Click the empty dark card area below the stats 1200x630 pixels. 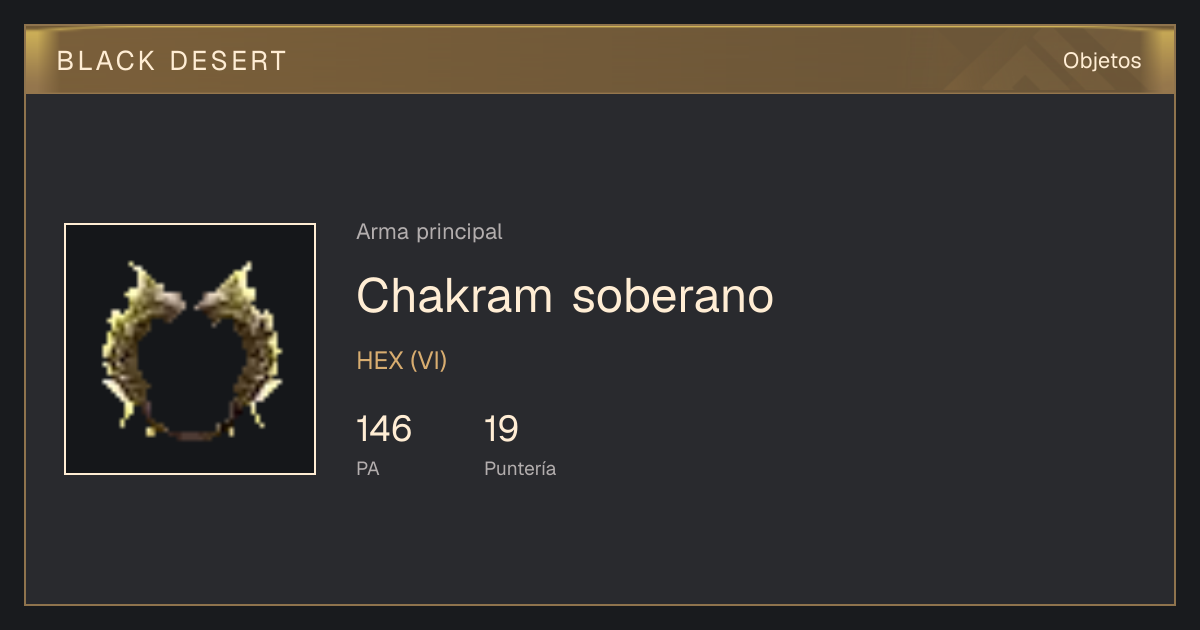tap(600, 545)
